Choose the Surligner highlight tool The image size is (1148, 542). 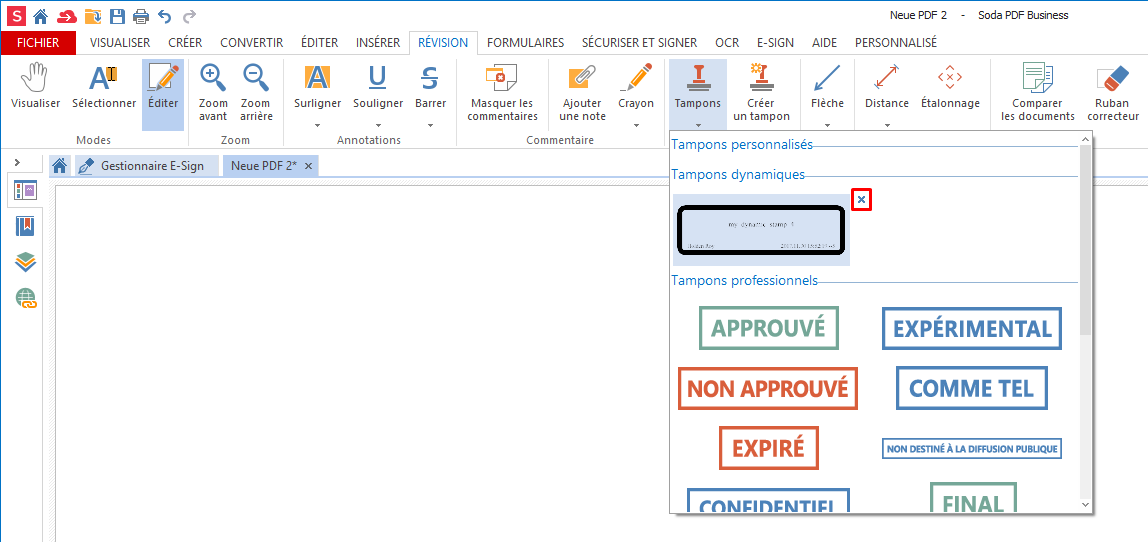pos(318,88)
